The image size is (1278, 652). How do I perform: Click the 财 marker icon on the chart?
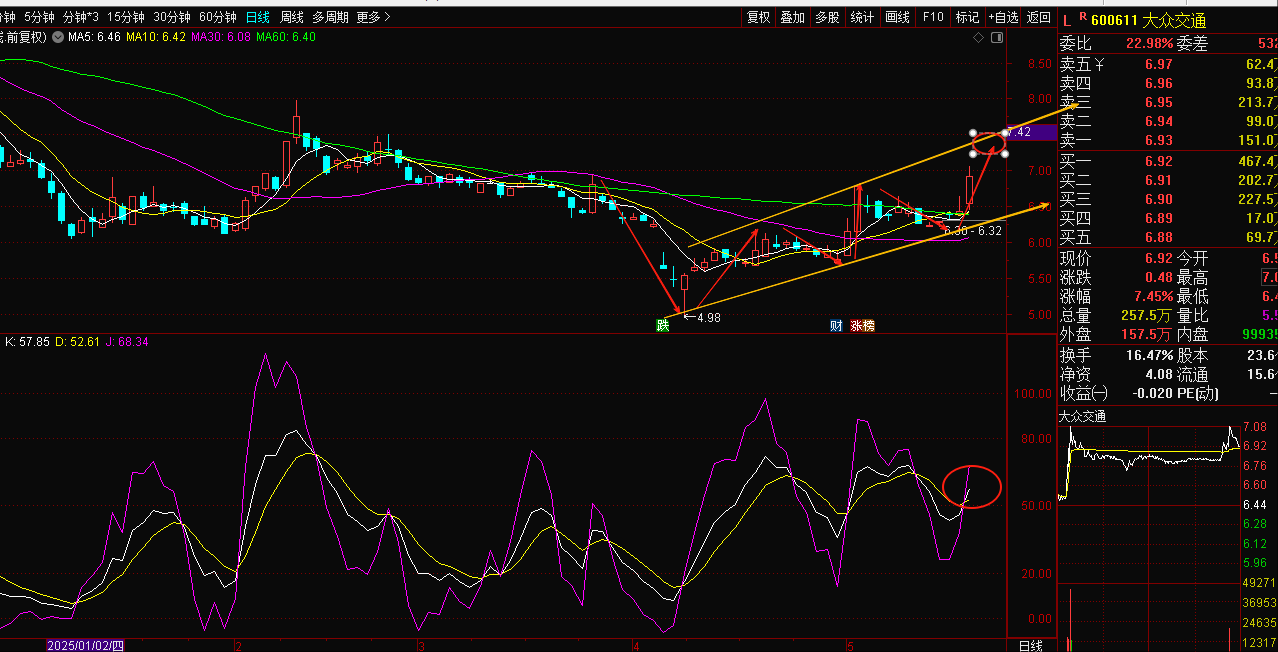coord(836,325)
